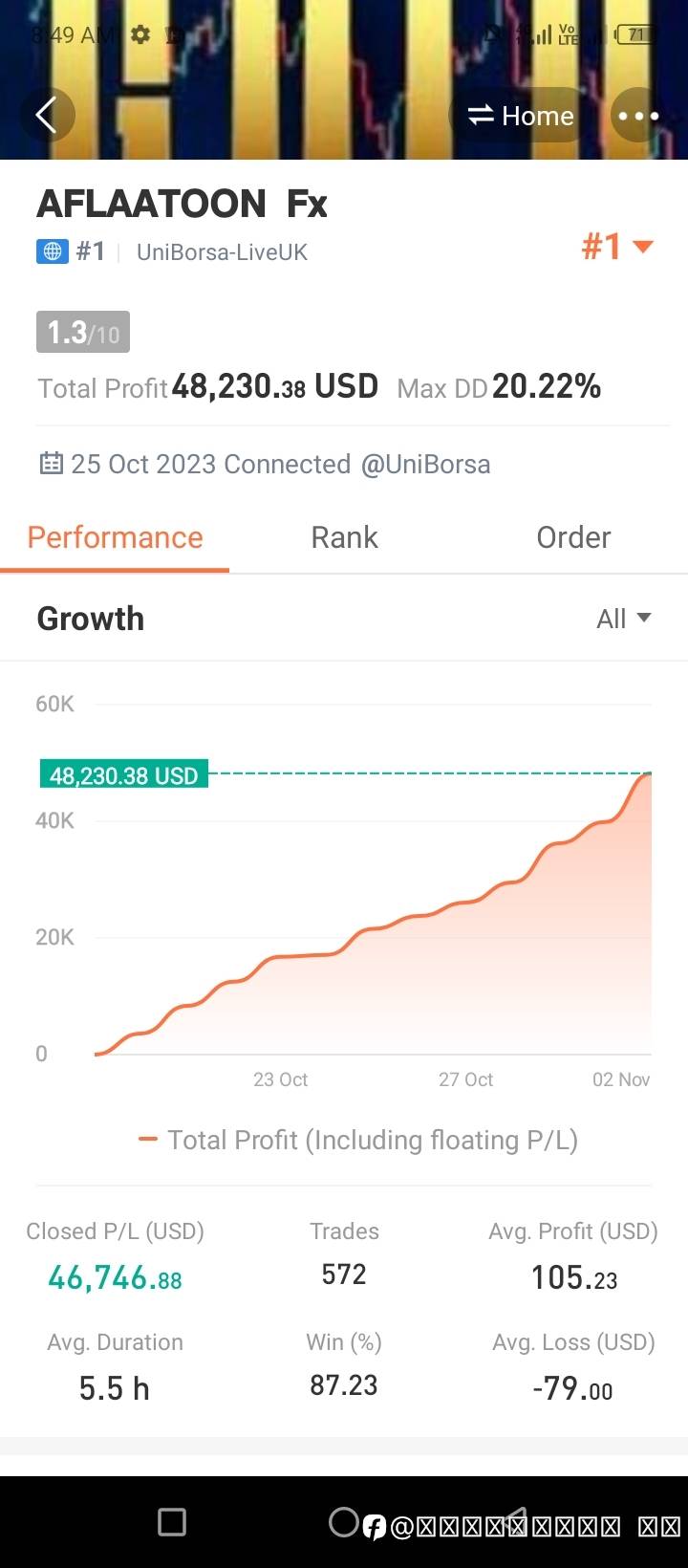
Task: Toggle the Total Profit legend series
Action: coord(358,1140)
